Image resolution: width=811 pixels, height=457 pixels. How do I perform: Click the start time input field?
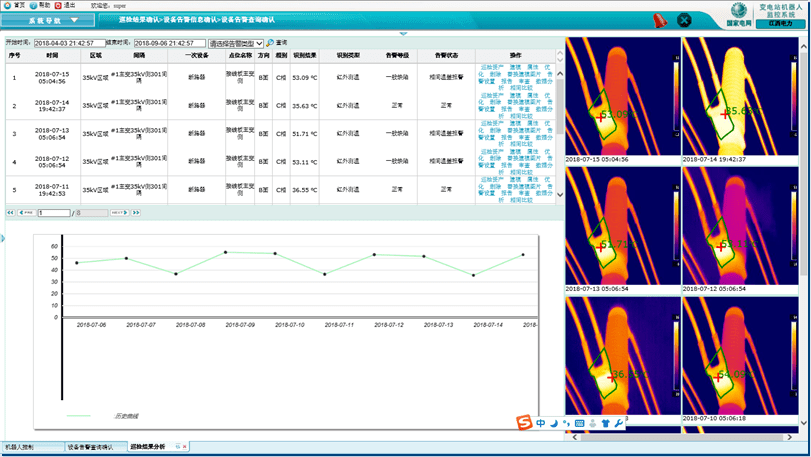pos(69,44)
